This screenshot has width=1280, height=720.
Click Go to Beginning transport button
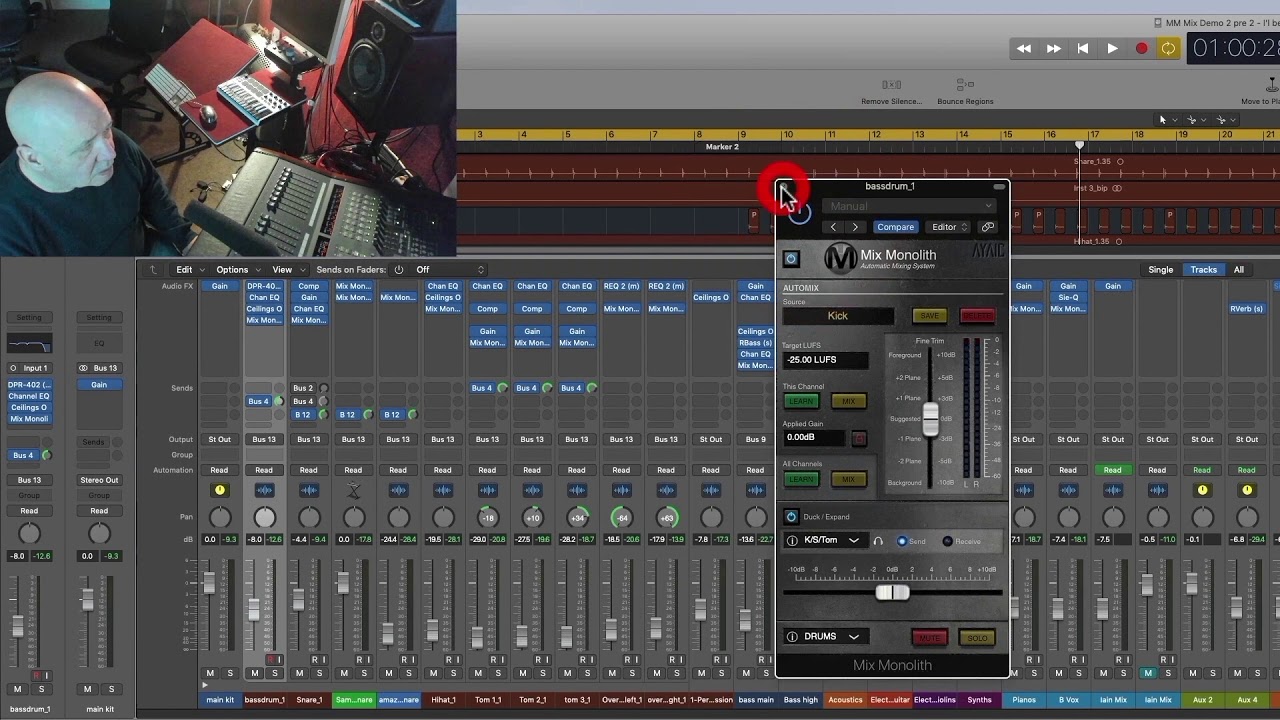(1083, 48)
